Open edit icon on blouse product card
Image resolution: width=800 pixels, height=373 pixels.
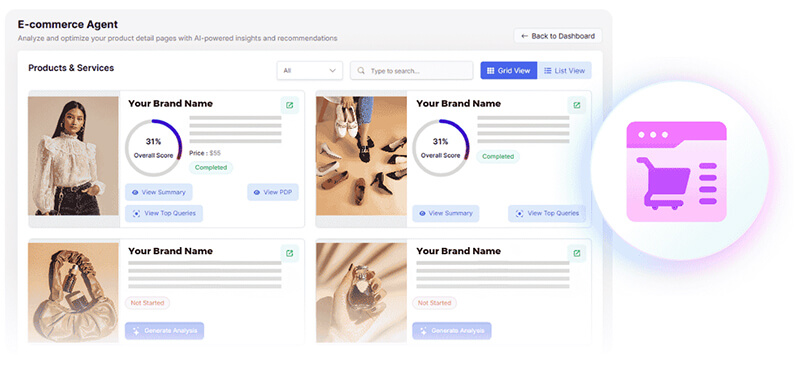pyautogui.click(x=289, y=105)
